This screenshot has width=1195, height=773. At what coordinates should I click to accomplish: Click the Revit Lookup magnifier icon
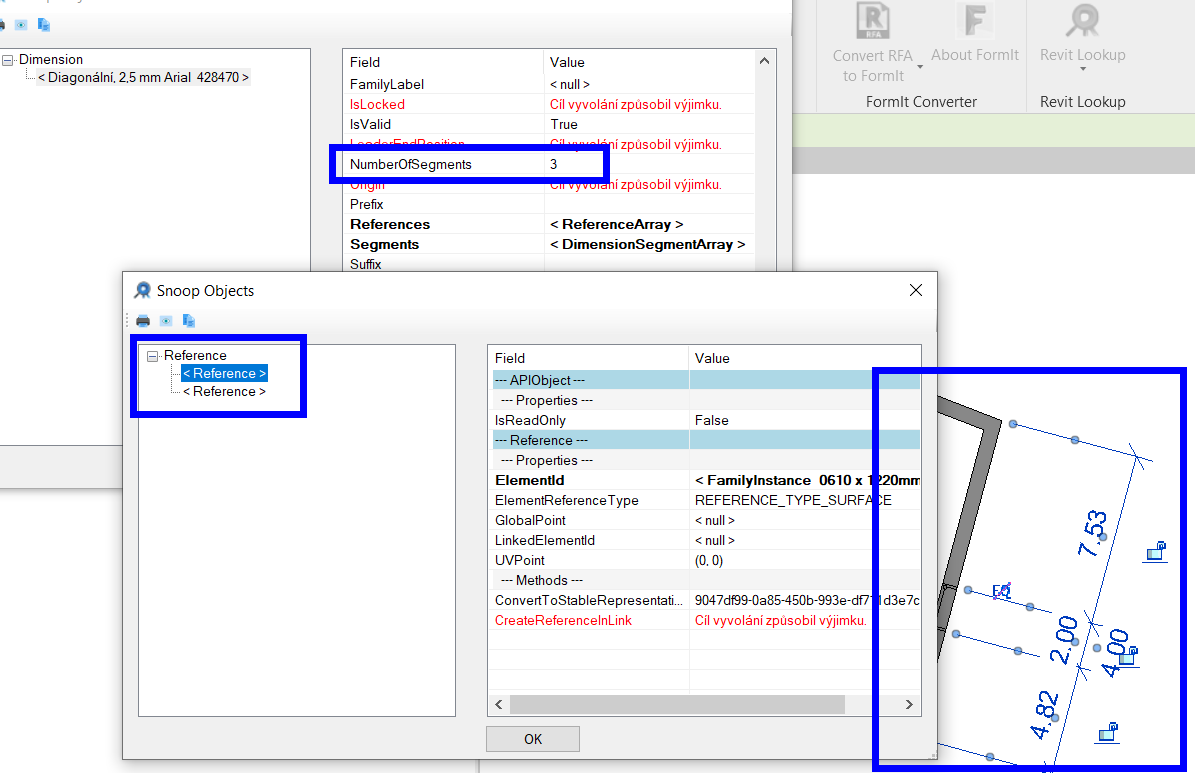tap(1082, 21)
